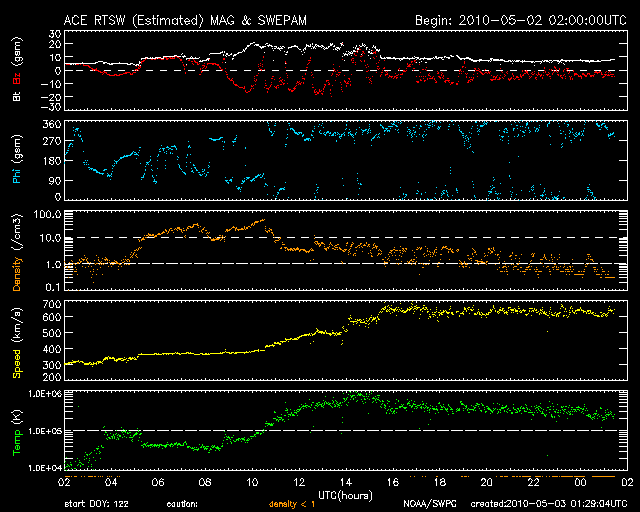Click the yellow 'Speed (km/s)' axis label
The width and height of the screenshot is (640, 512).
point(17,343)
